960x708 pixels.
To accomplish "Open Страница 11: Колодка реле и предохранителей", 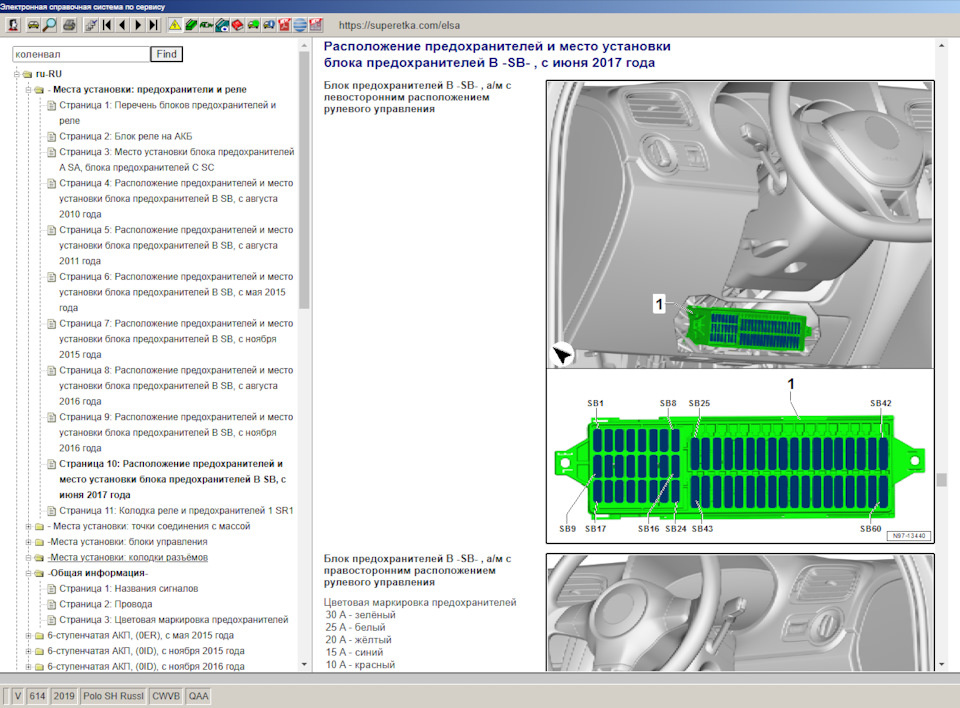I will coord(176,510).
